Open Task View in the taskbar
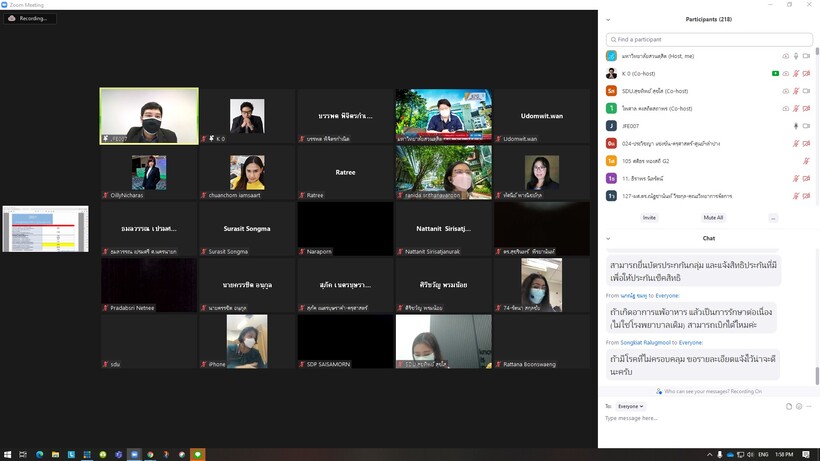 click(23, 455)
